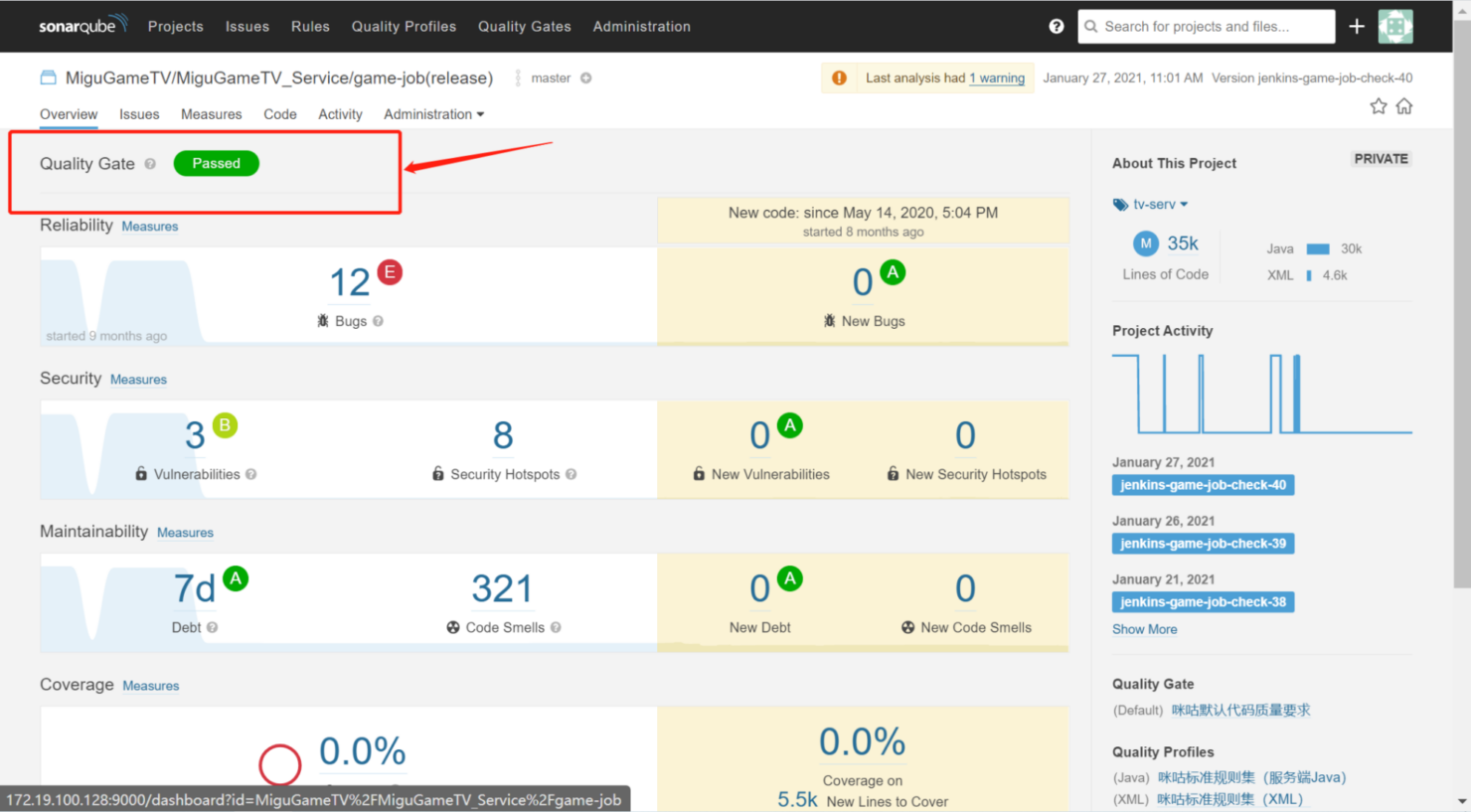Toggle the favorite star for this project
1471x812 pixels.
pos(1379,105)
